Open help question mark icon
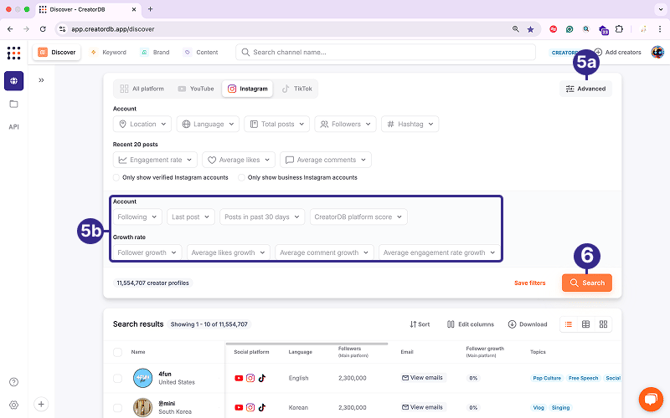The width and height of the screenshot is (670, 418). click(14, 382)
